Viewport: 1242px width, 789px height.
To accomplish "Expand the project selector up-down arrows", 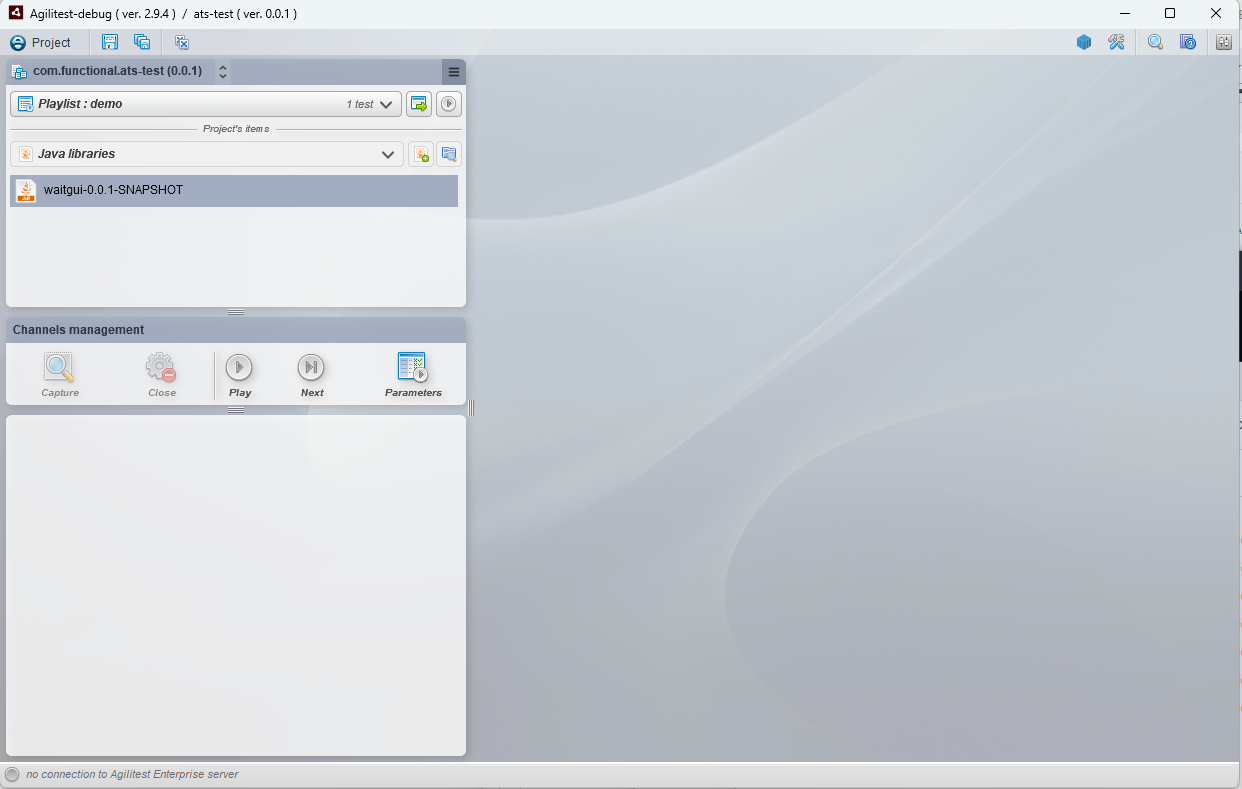I will click(x=223, y=72).
